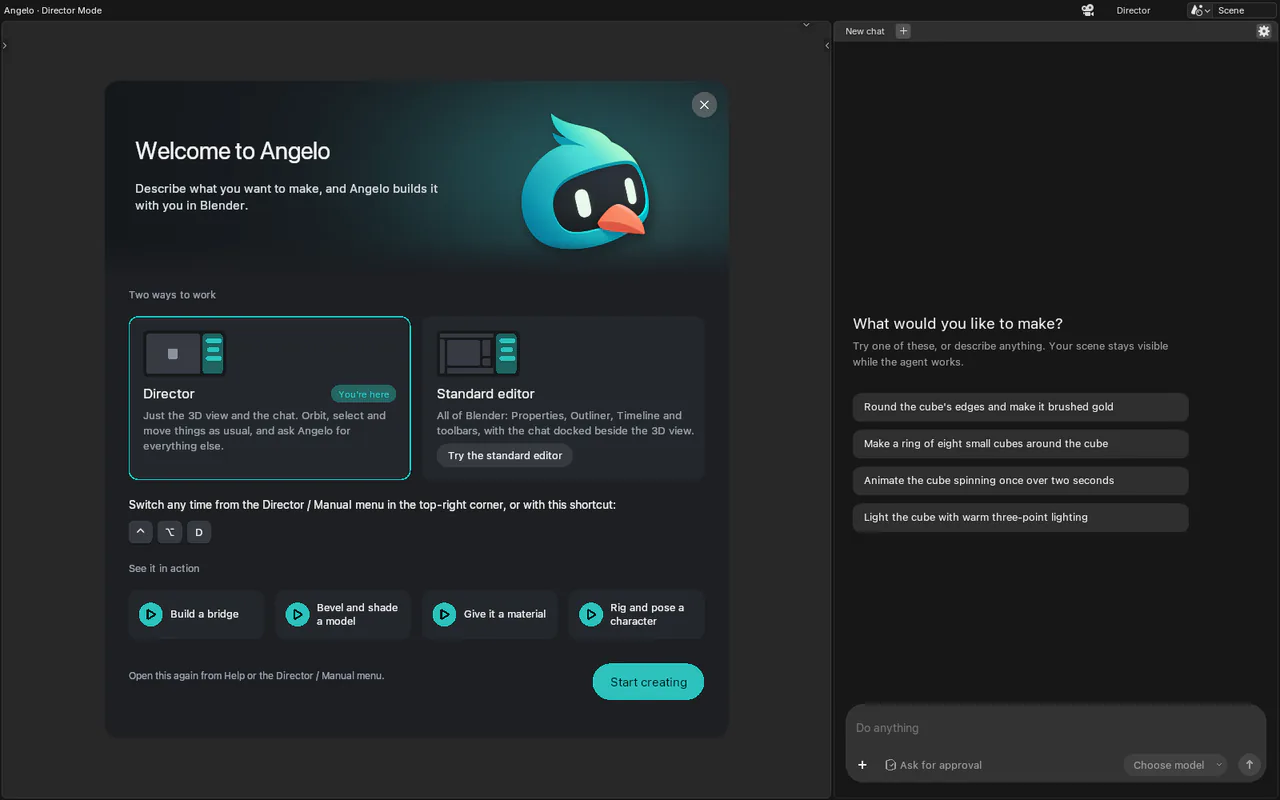1280x800 pixels.
Task: Click the Try the standard editor button
Action: (x=505, y=456)
